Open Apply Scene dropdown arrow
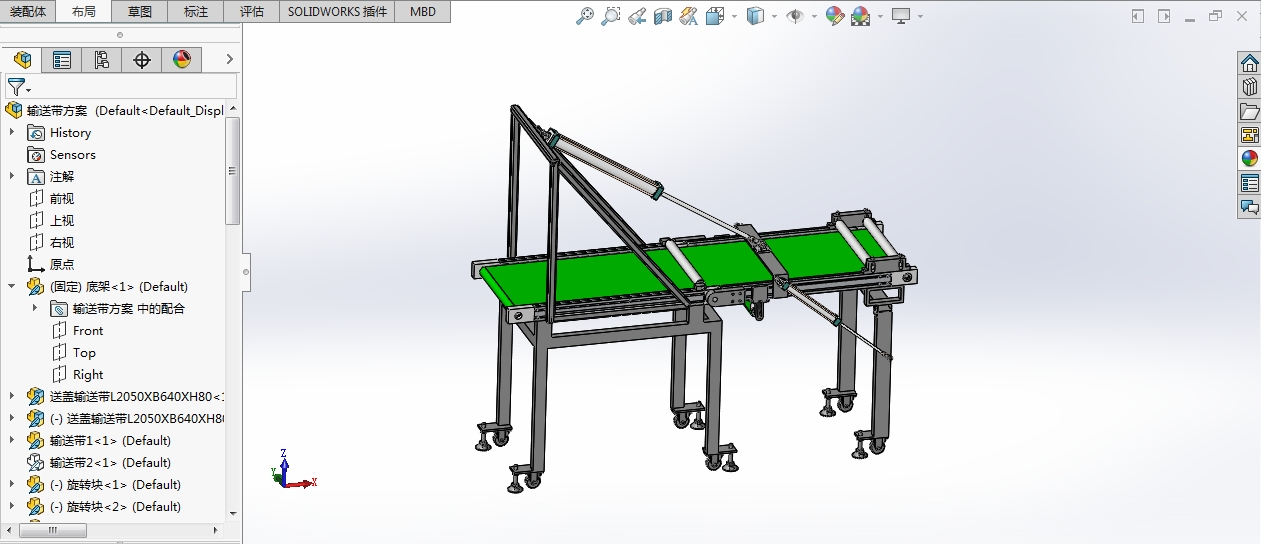Image resolution: width=1261 pixels, height=544 pixels. tap(880, 17)
